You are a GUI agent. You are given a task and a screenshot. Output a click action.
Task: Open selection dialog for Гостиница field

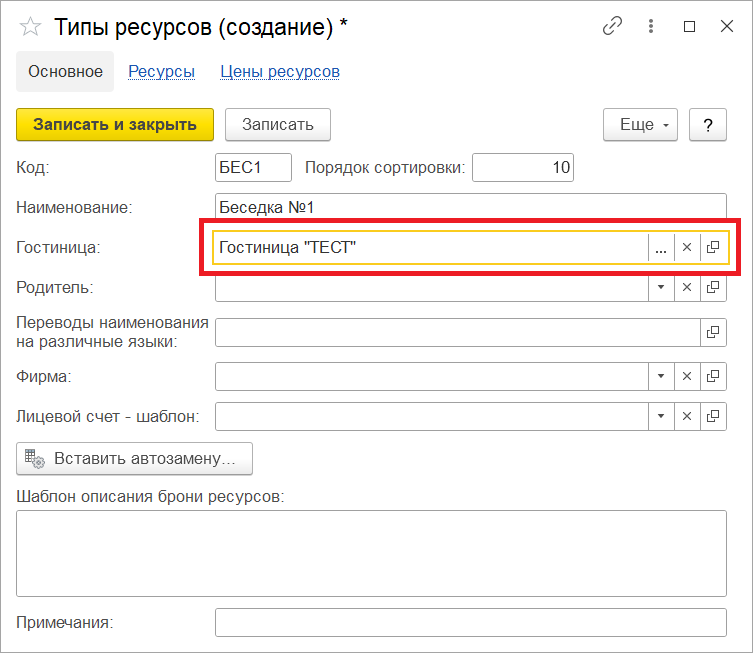[661, 248]
